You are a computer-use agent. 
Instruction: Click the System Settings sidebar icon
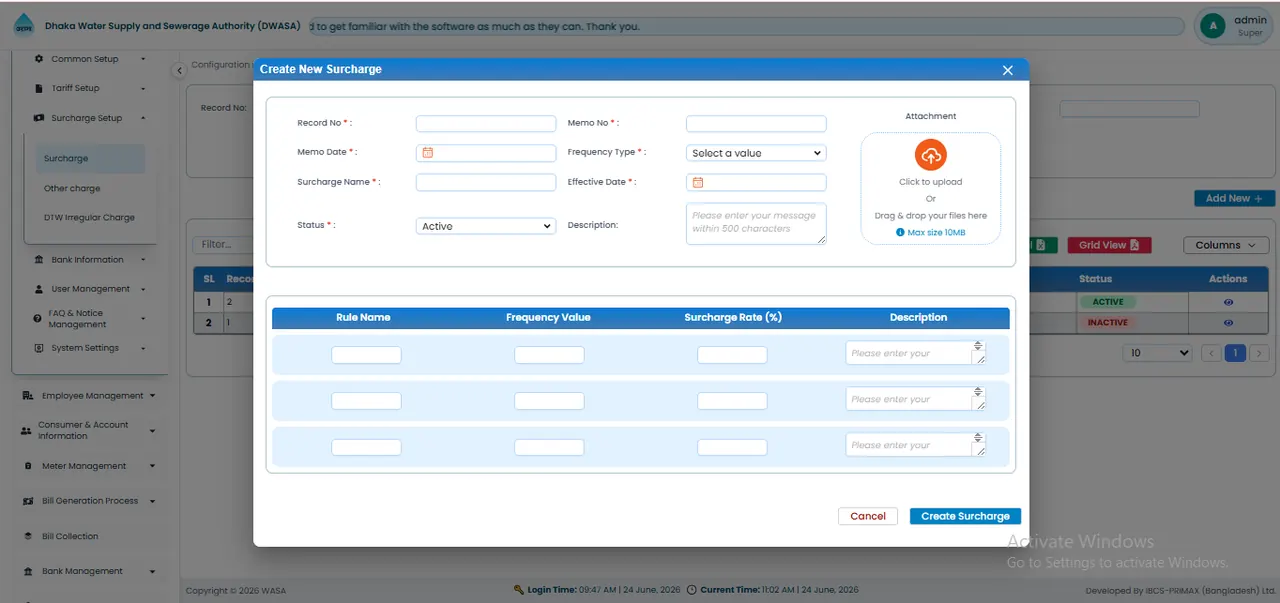pyautogui.click(x=39, y=348)
